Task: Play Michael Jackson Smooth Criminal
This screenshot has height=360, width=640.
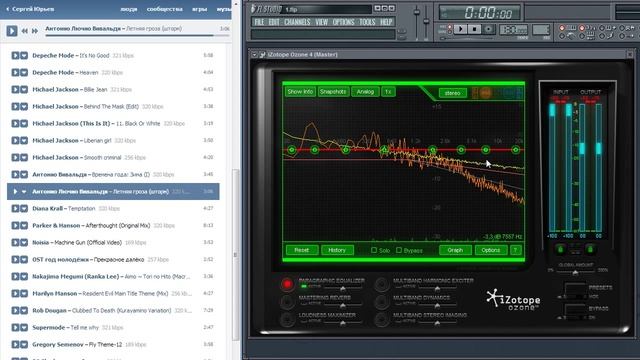Action: [15, 158]
